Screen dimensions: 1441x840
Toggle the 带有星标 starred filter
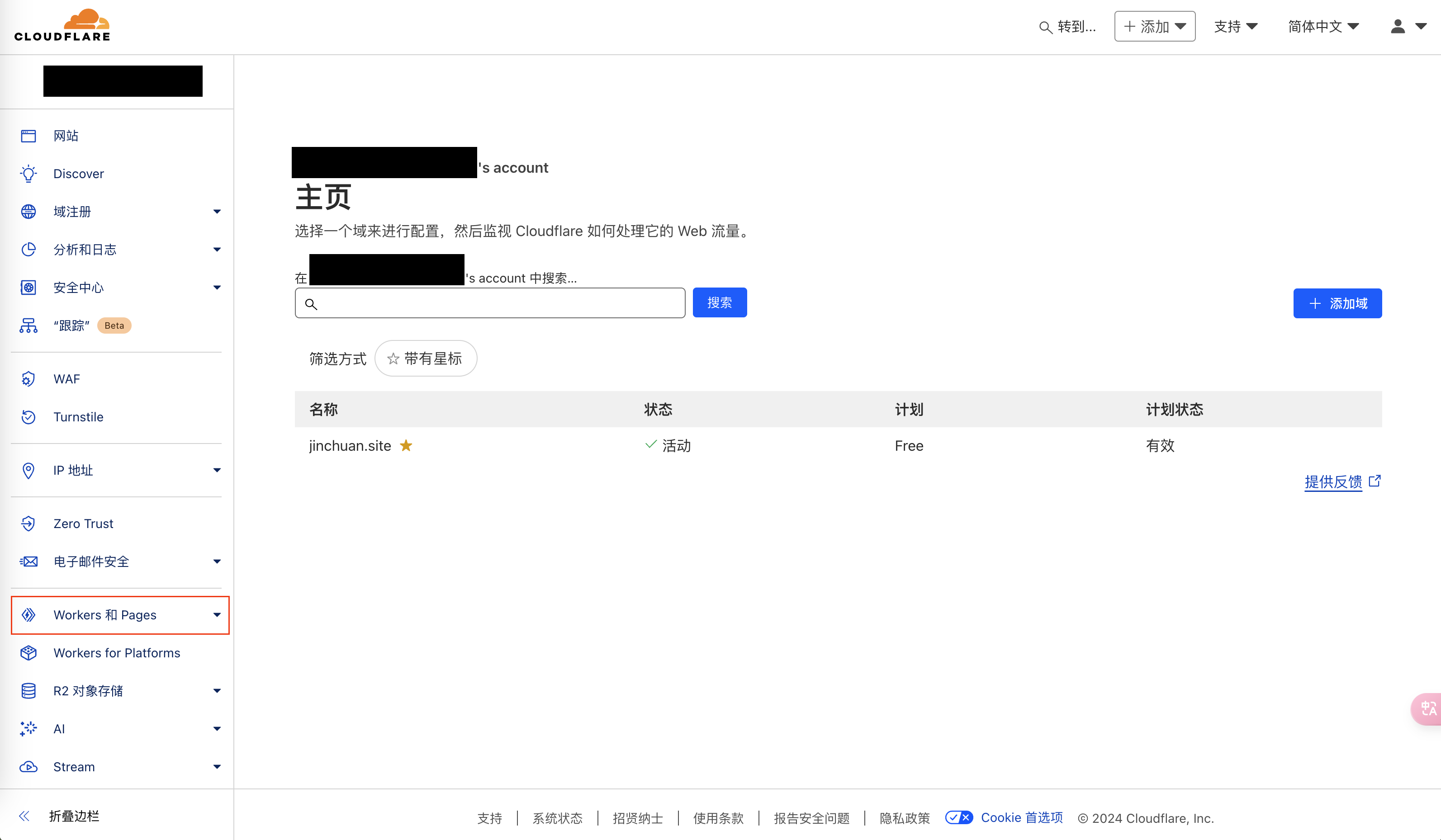pos(426,358)
